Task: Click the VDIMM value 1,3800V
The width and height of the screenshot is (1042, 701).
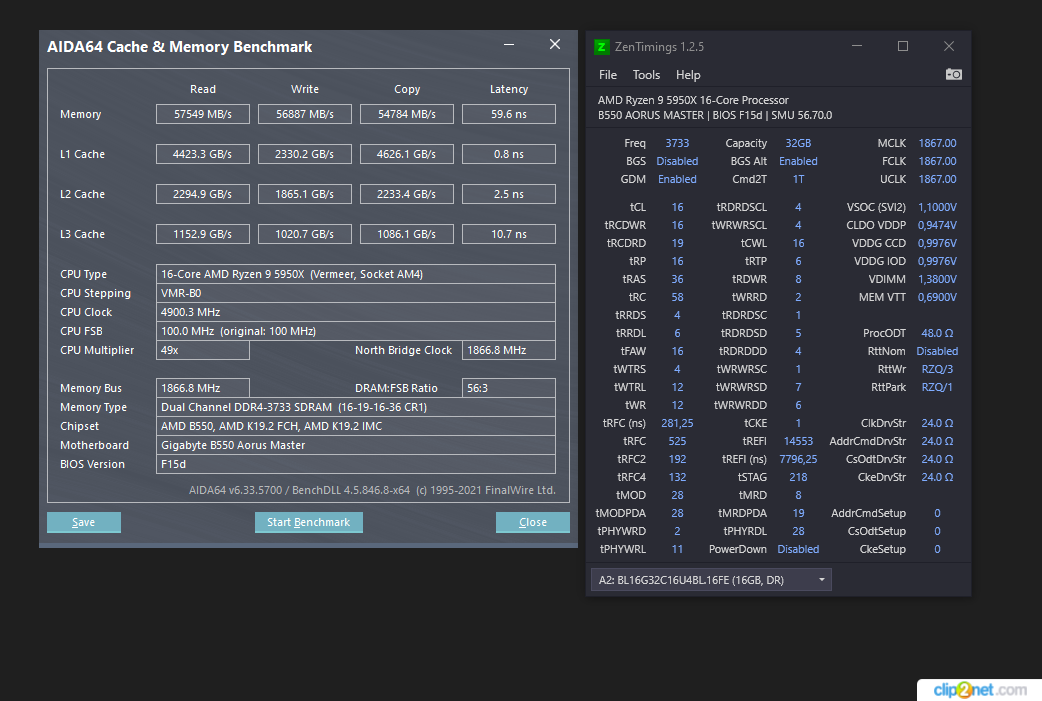Action: click(x=937, y=279)
